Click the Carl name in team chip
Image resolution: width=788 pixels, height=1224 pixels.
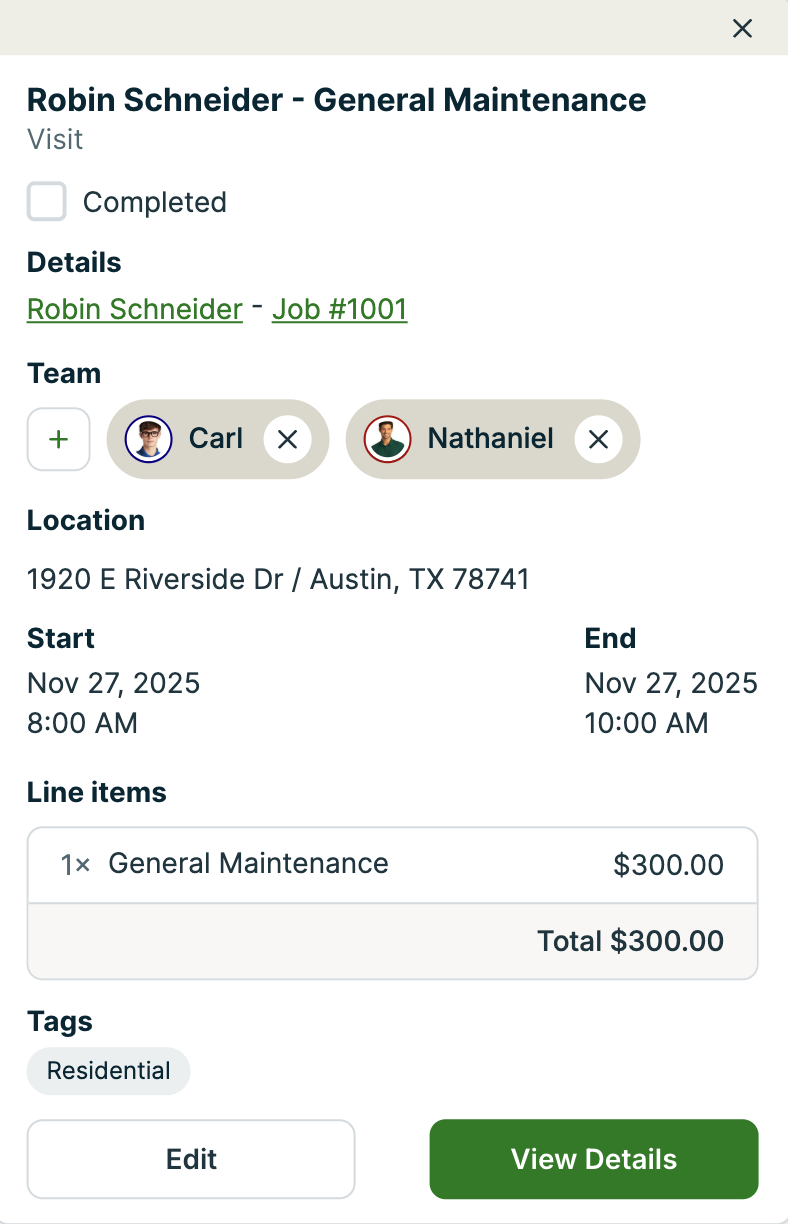pos(216,439)
